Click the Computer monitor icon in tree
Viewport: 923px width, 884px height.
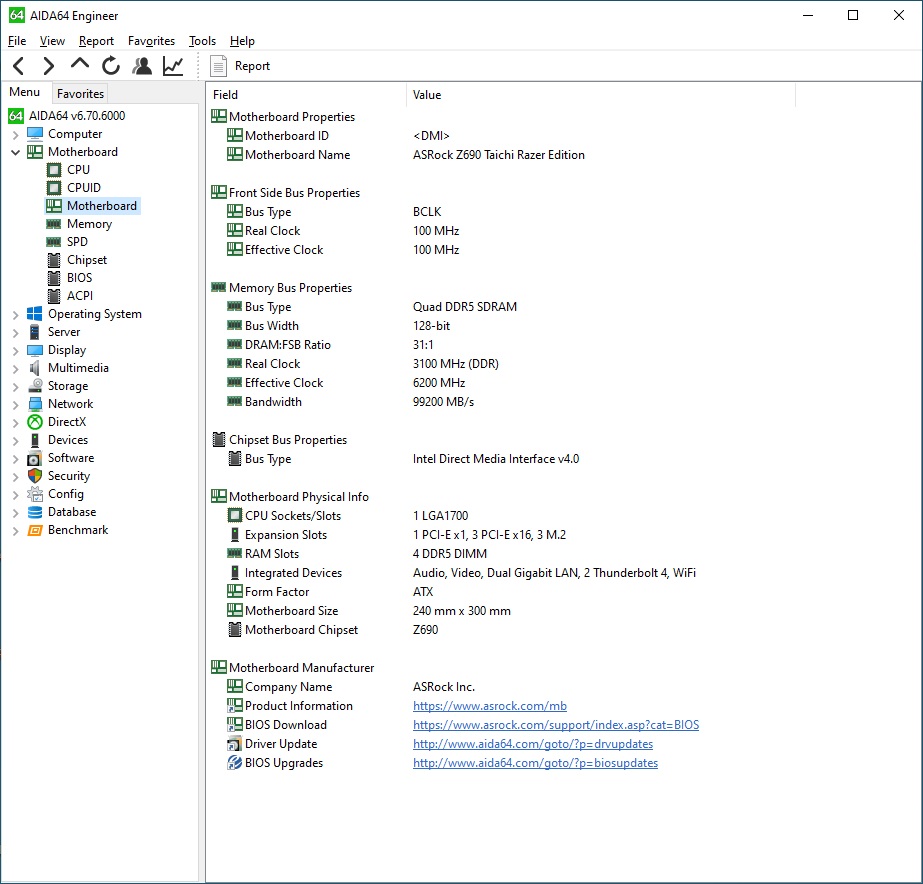click(x=35, y=134)
